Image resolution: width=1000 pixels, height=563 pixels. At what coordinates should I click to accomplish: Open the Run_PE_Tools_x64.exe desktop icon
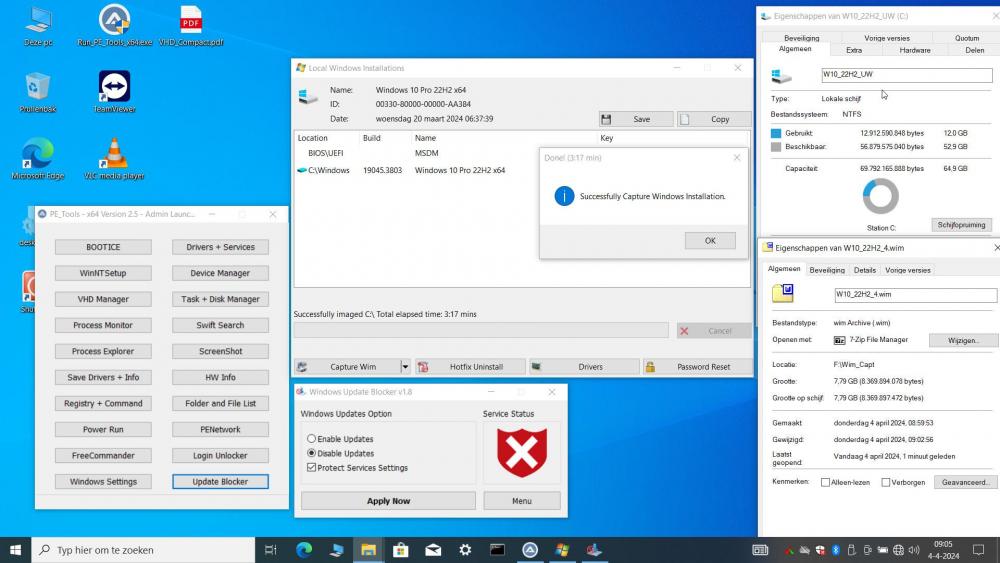[x=114, y=20]
